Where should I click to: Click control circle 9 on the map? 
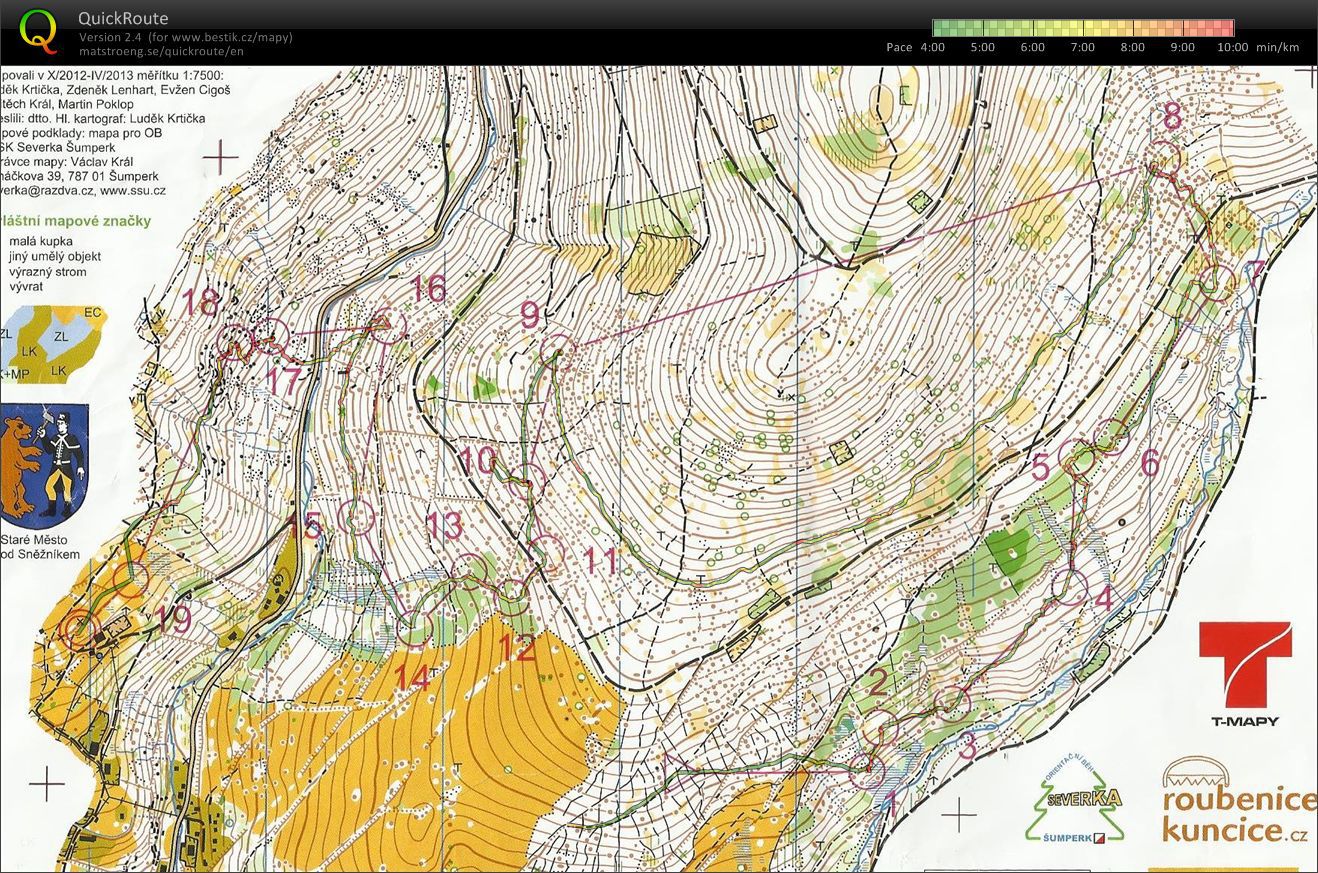coord(558,354)
